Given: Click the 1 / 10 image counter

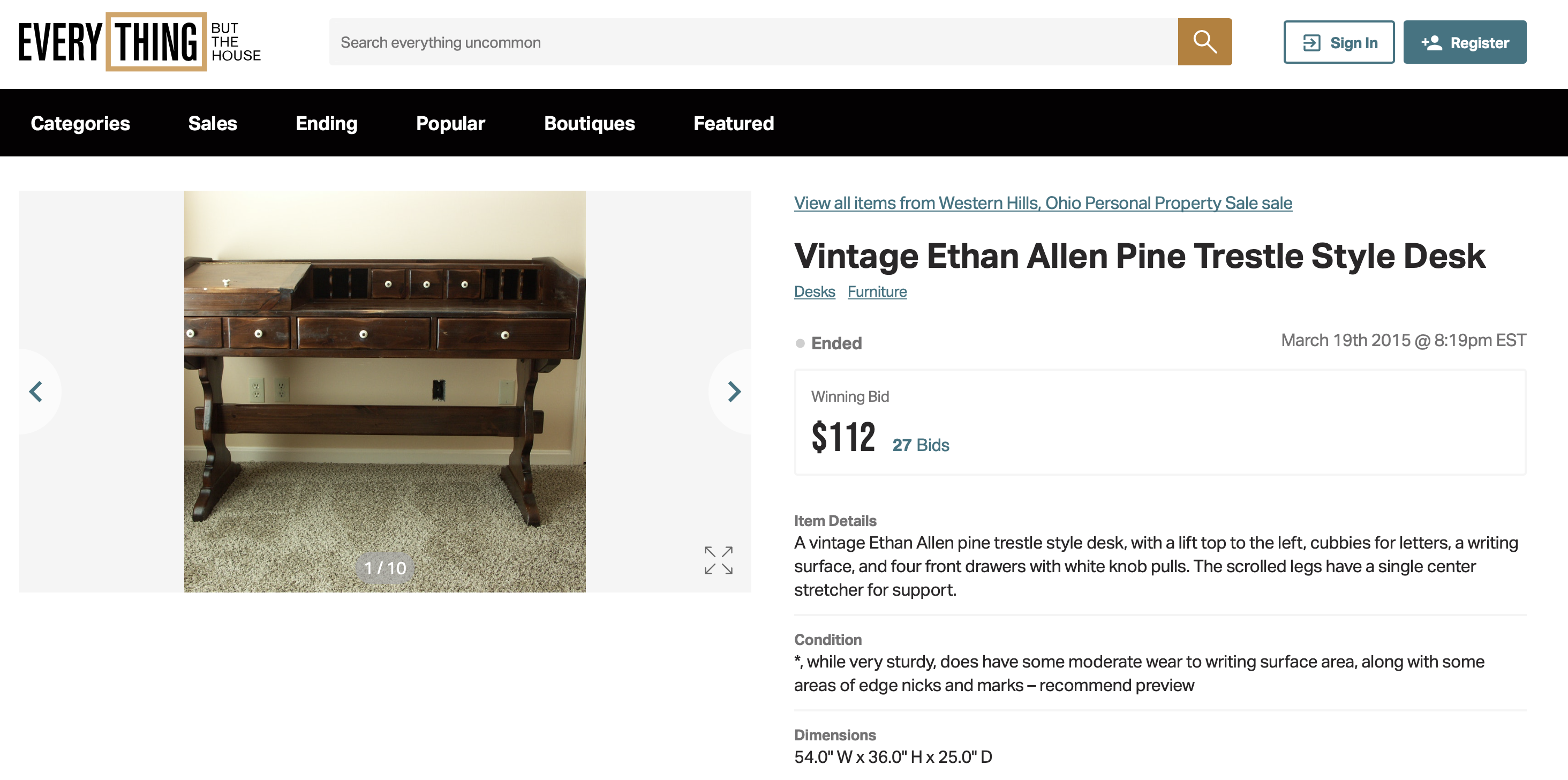Looking at the screenshot, I should tap(385, 568).
